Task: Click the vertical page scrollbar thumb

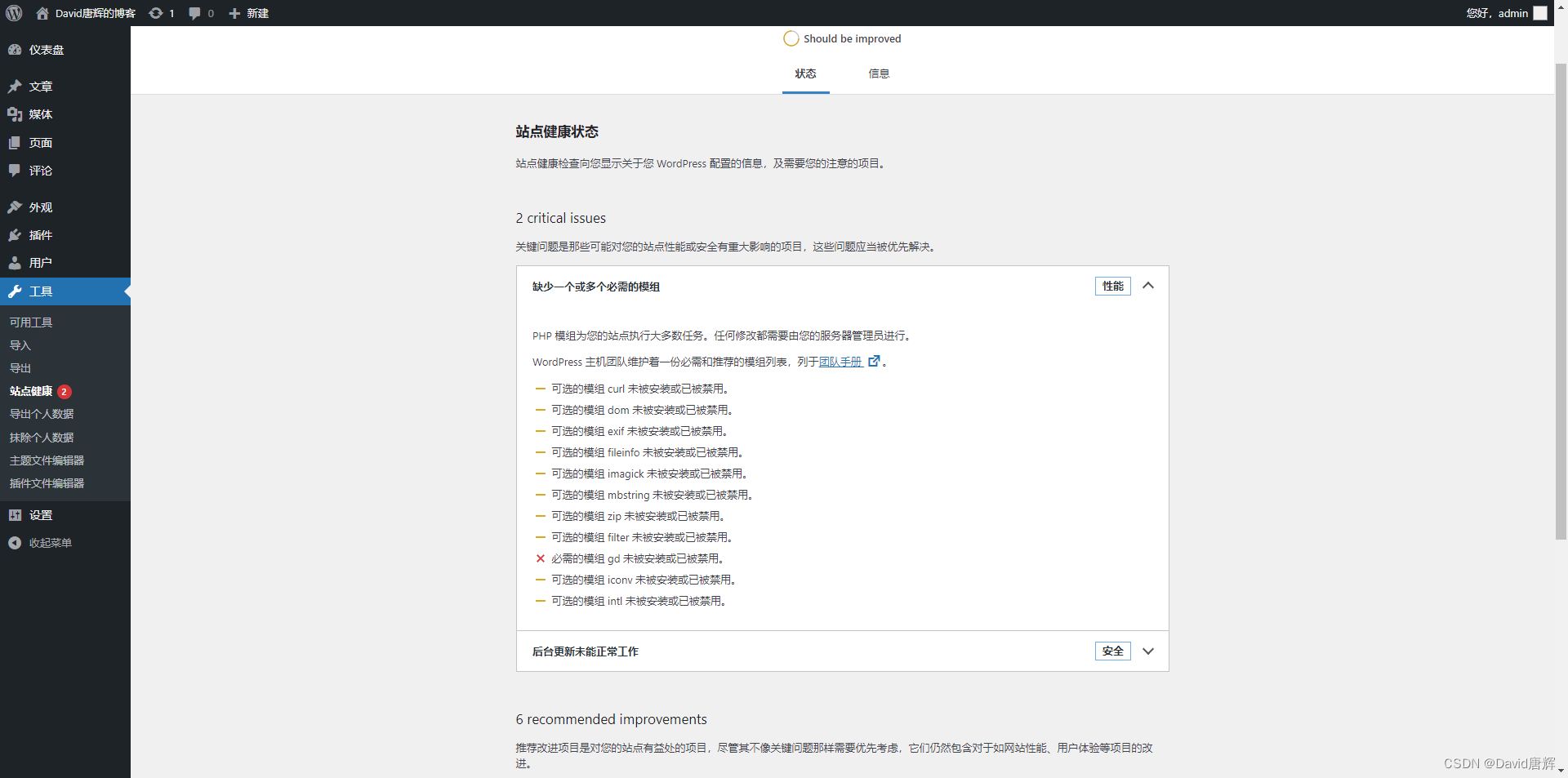Action: [1561, 302]
